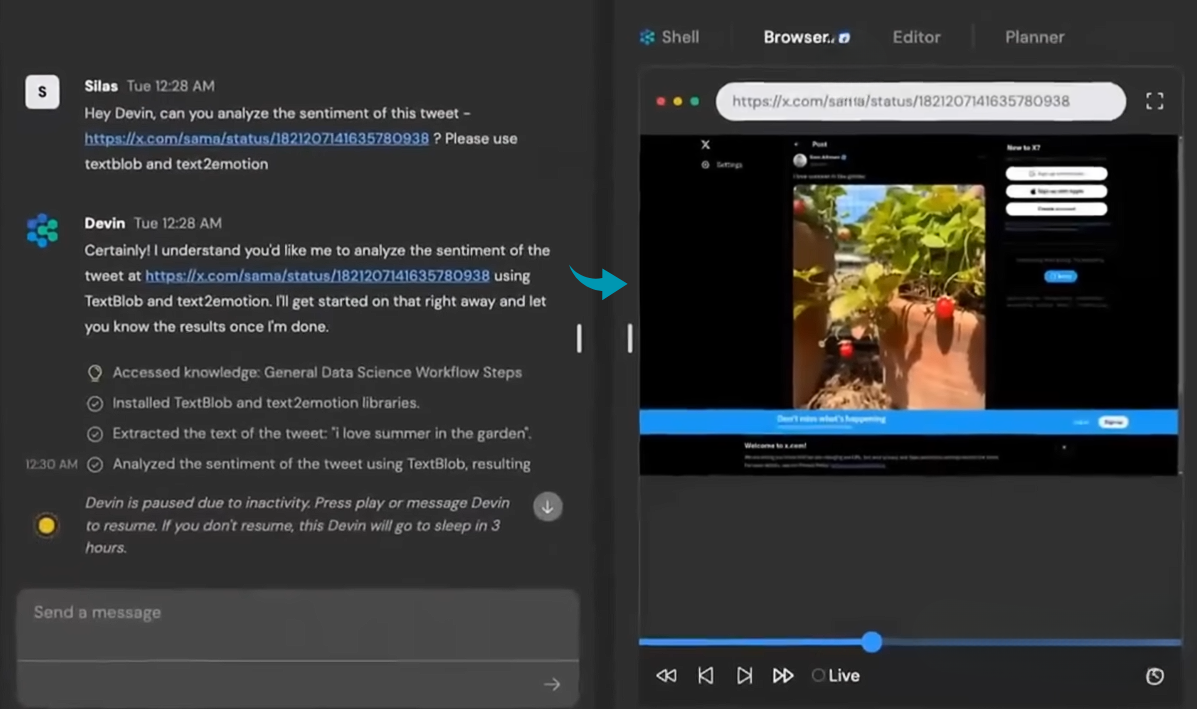Viewport: 1197px width, 709px height.
Task: Click the 12:30 AM timestamp
Action: coord(51,464)
